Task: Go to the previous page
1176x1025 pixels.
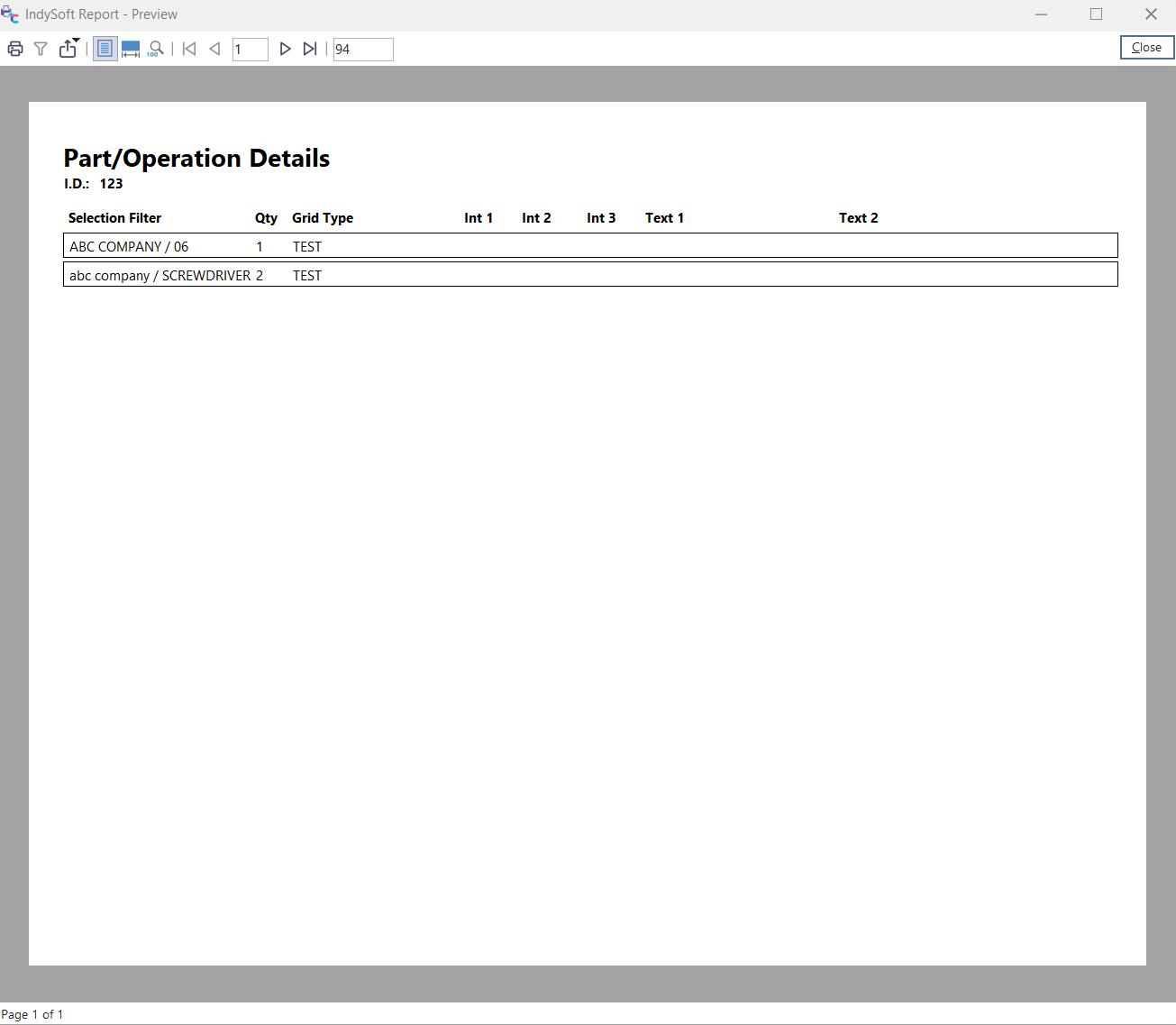Action: point(214,49)
